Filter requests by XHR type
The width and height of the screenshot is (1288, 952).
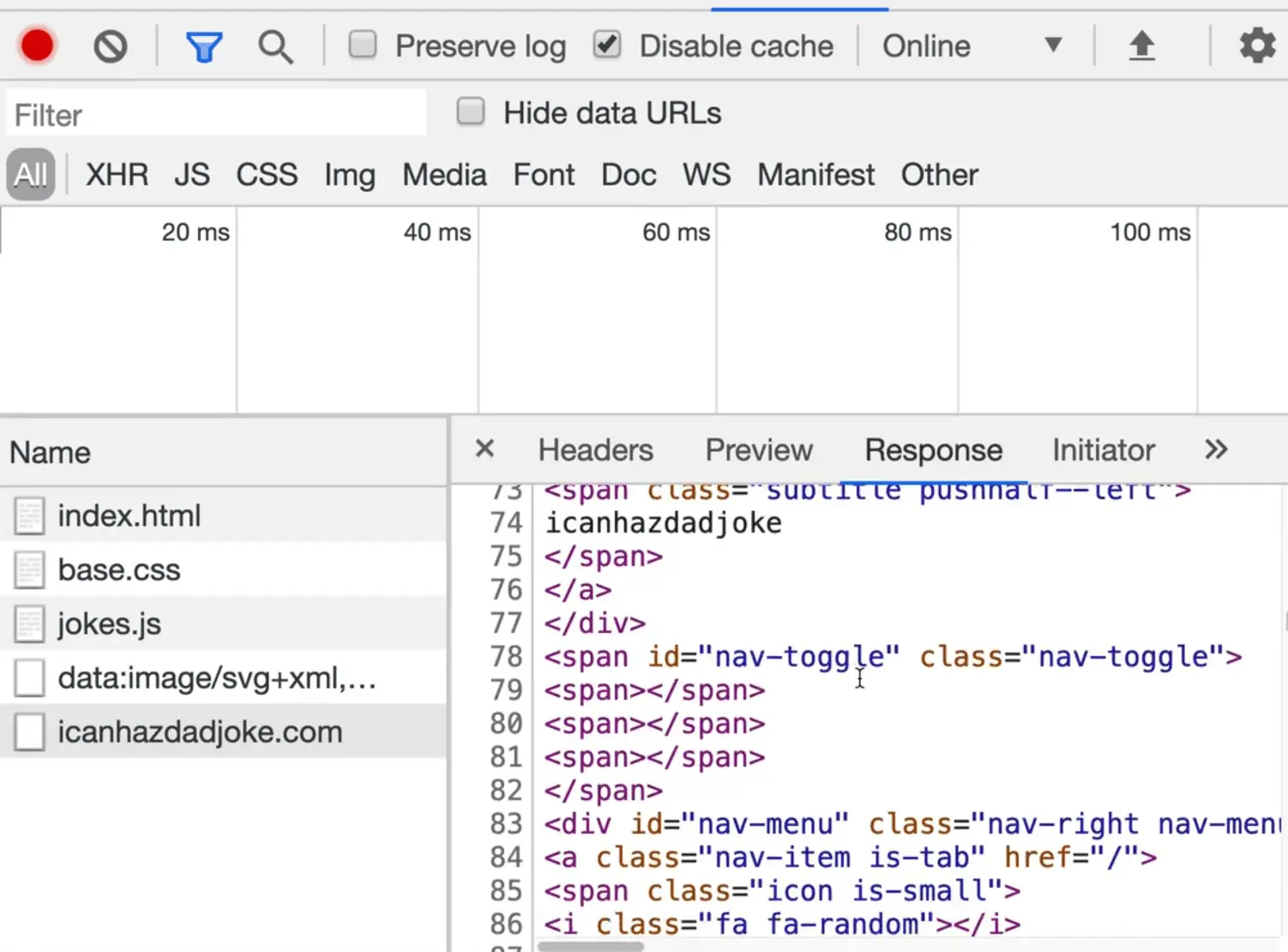coord(117,175)
